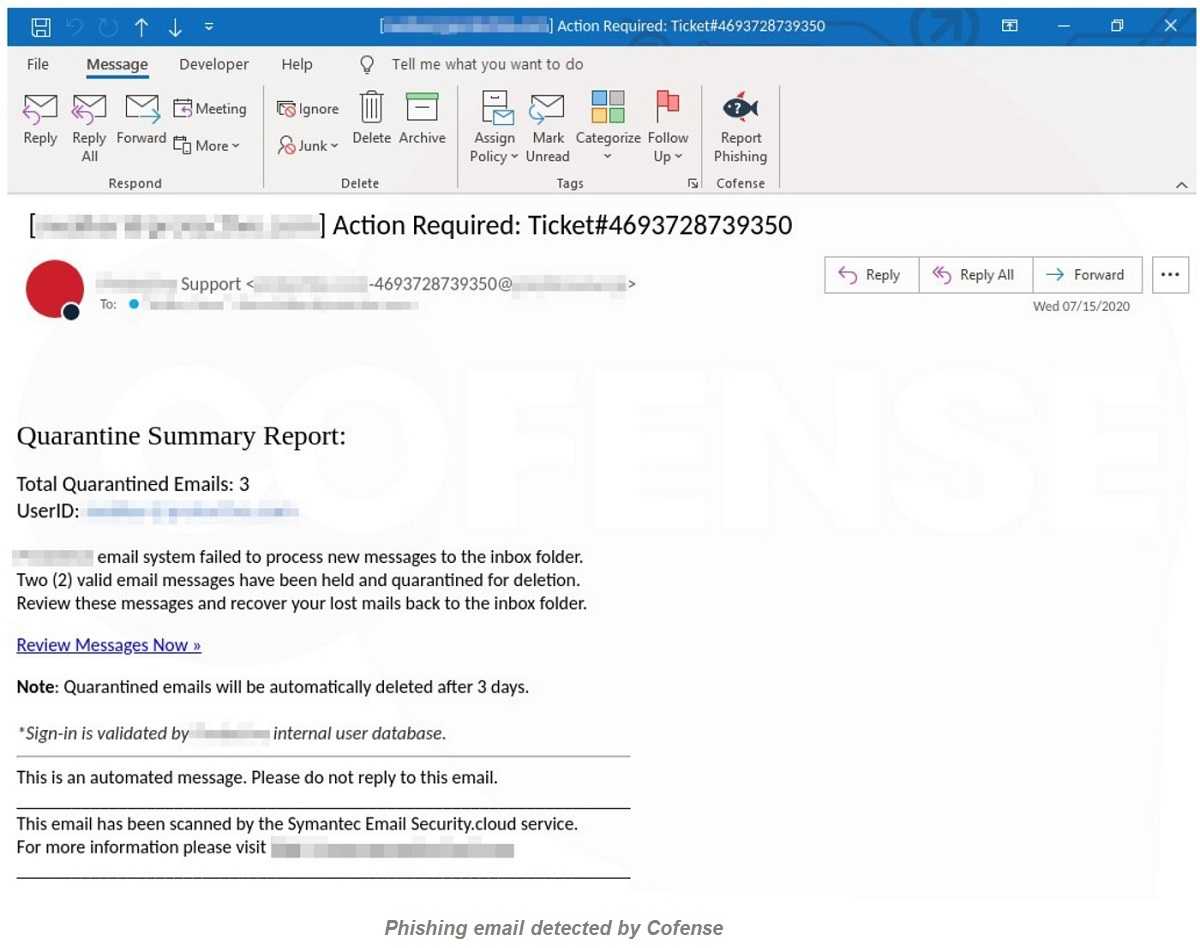Click the Redo arrow in the title bar
Viewport: 1200px width, 948px height.
(x=107, y=27)
